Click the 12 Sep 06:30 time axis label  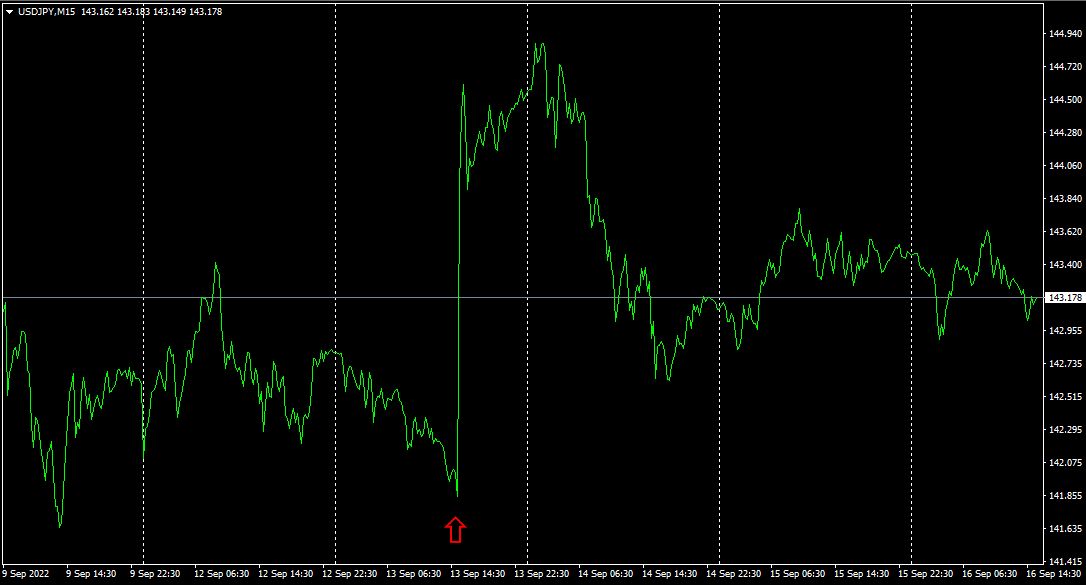click(222, 574)
